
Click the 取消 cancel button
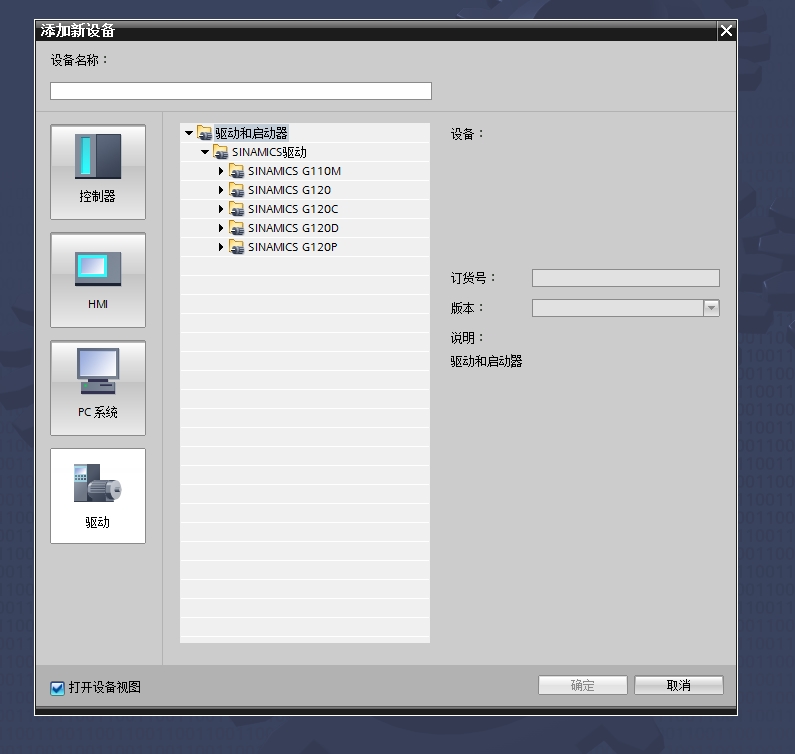678,685
